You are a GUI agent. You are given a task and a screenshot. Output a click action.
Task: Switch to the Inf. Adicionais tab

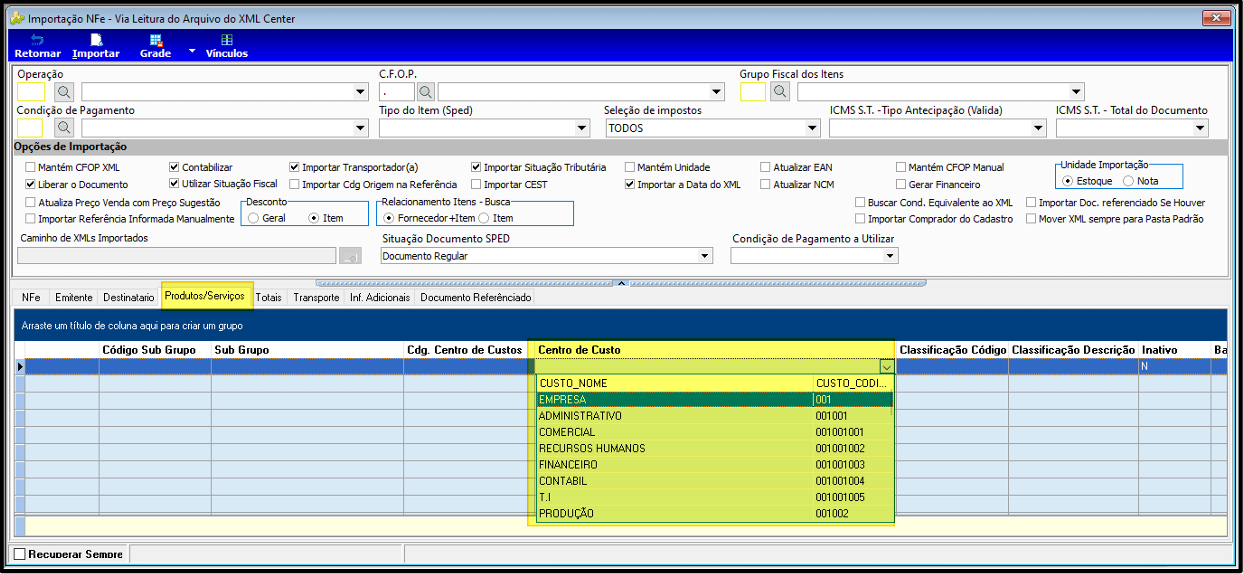pyautogui.click(x=380, y=298)
